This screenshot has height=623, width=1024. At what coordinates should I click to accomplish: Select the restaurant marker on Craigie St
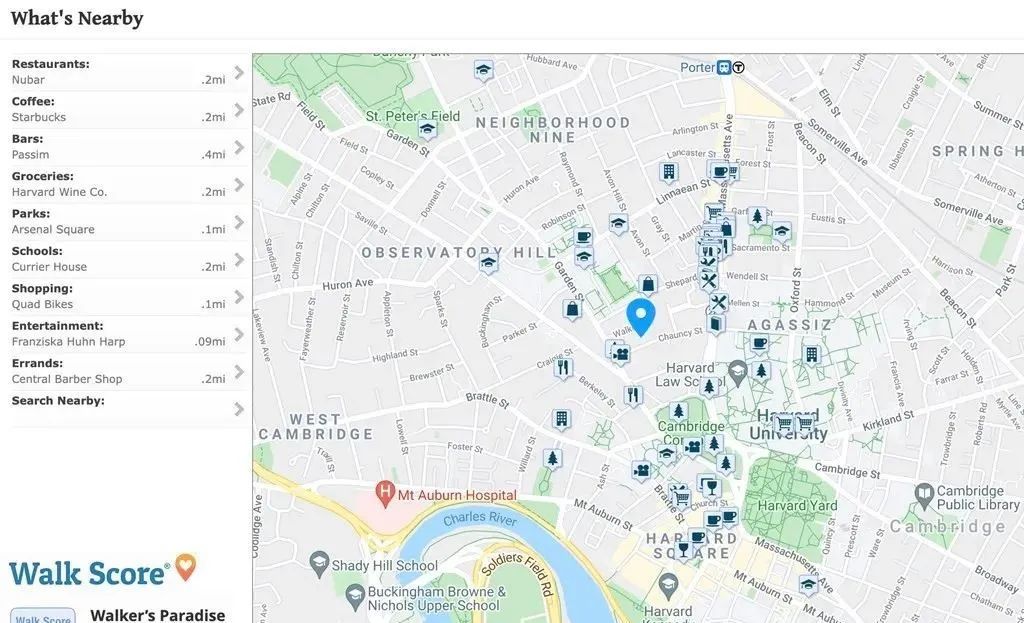[564, 368]
